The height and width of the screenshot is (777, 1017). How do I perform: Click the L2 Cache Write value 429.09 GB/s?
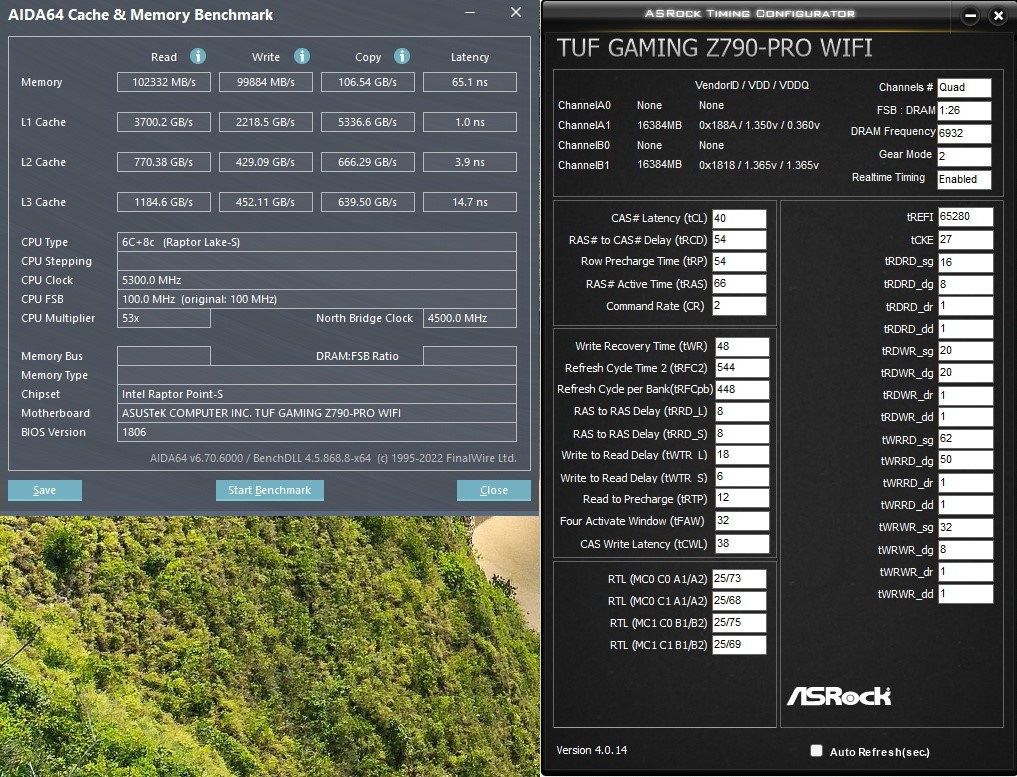(x=266, y=162)
